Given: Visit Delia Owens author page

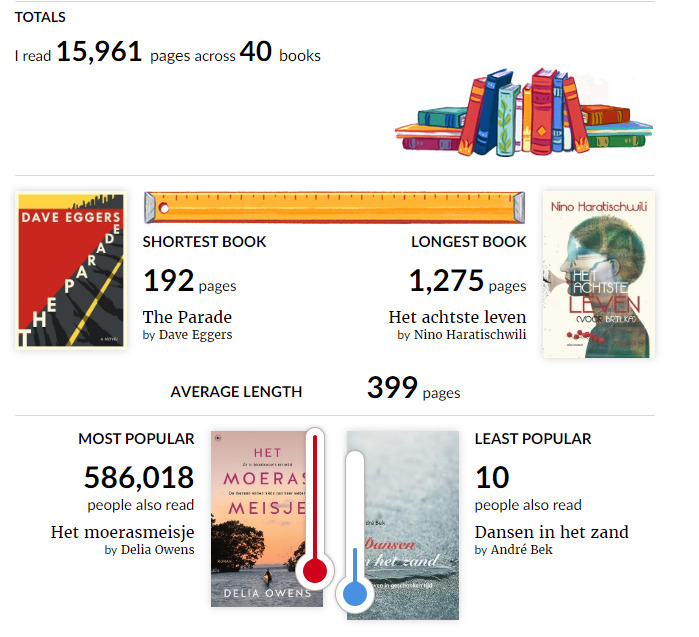Looking at the screenshot, I should click(157, 549).
